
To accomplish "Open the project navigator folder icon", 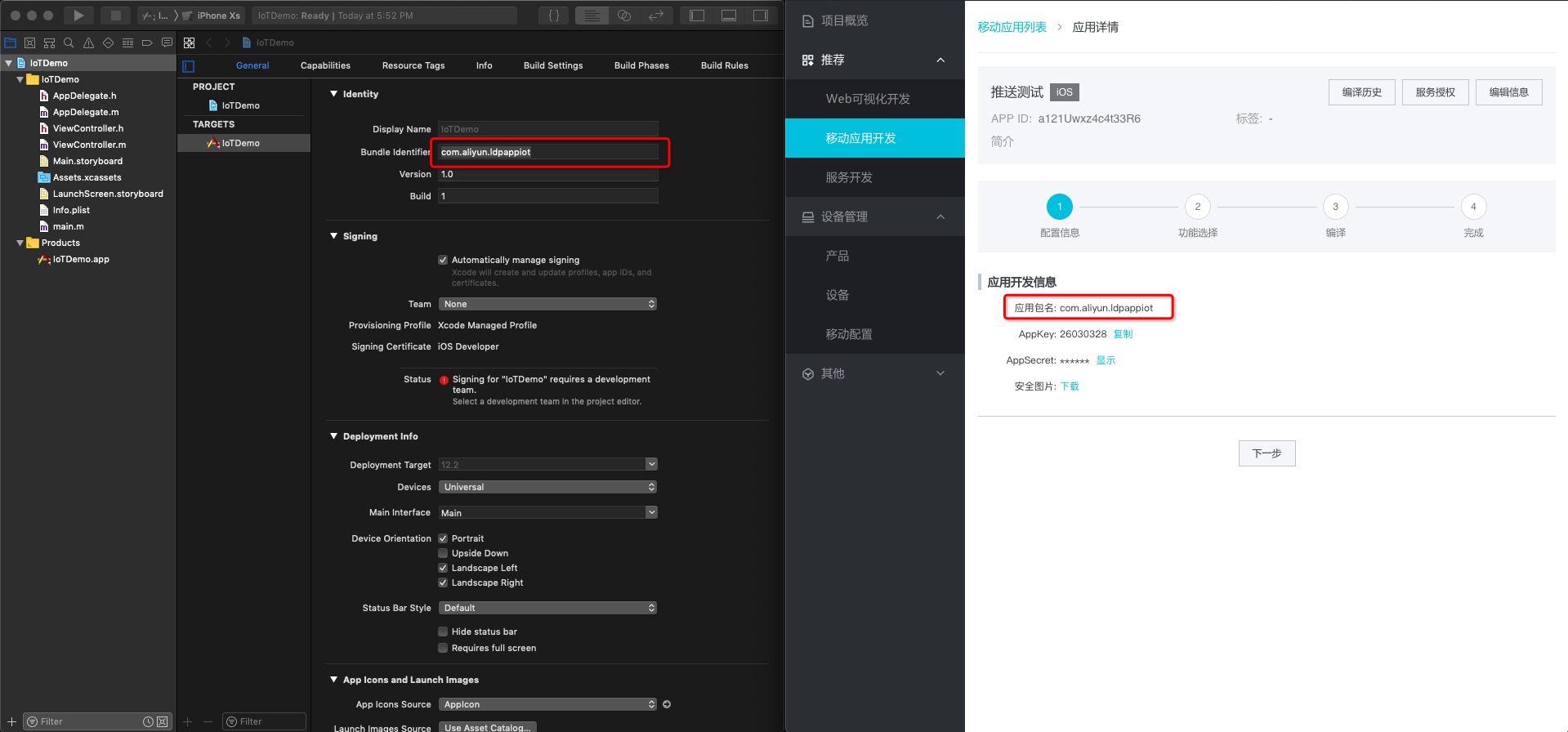I will tap(11, 42).
